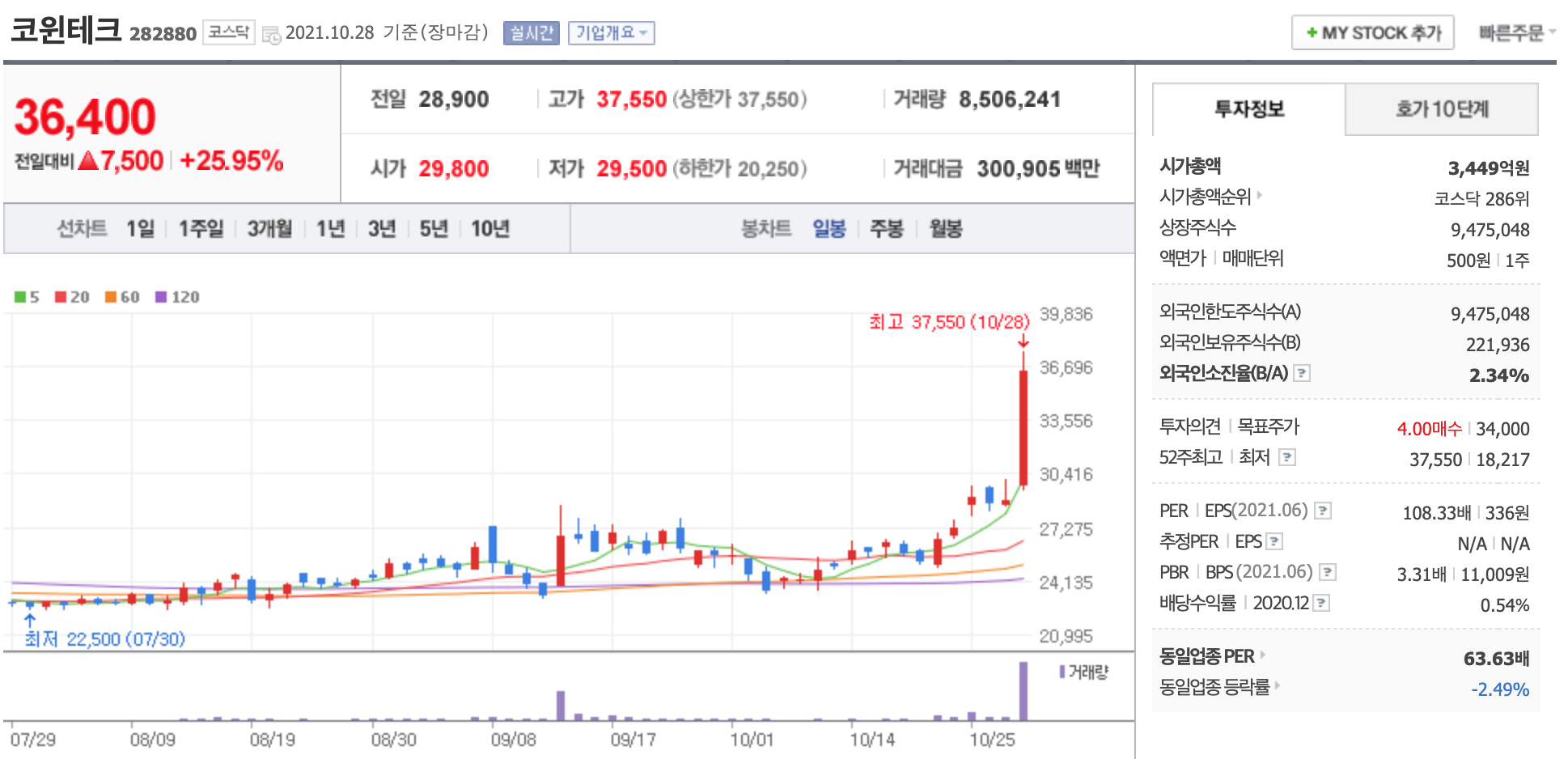The height and width of the screenshot is (759, 1568).
Task: Open help icon next to 외국인소진율(B/A)
Action: (x=1302, y=373)
